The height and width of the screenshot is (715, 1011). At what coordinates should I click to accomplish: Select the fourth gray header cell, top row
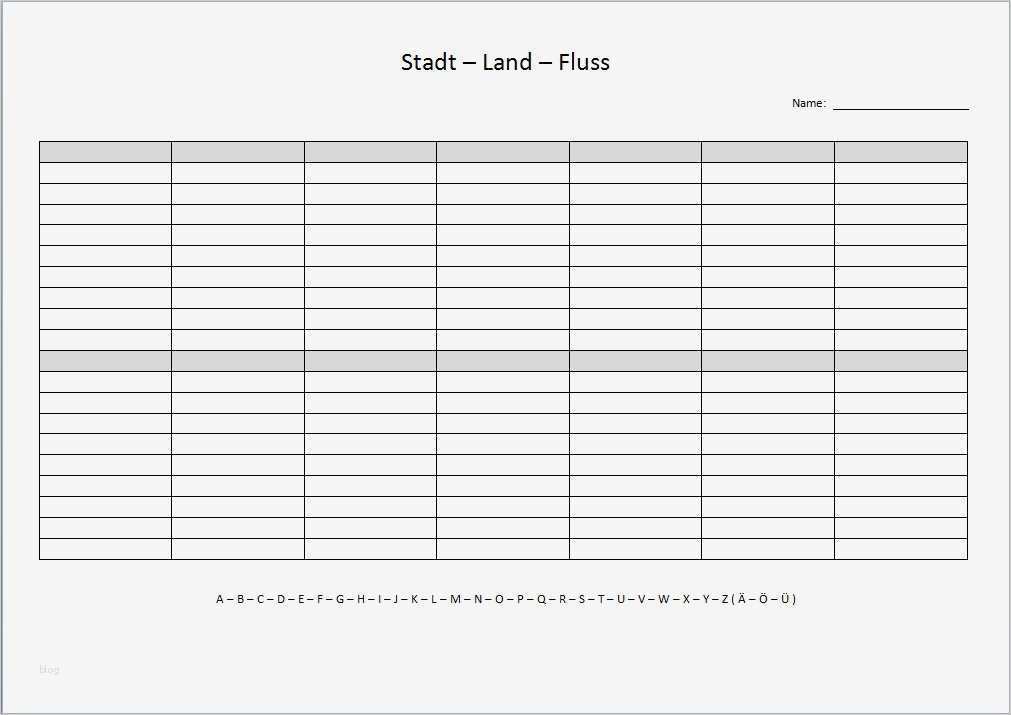[x=502, y=152]
